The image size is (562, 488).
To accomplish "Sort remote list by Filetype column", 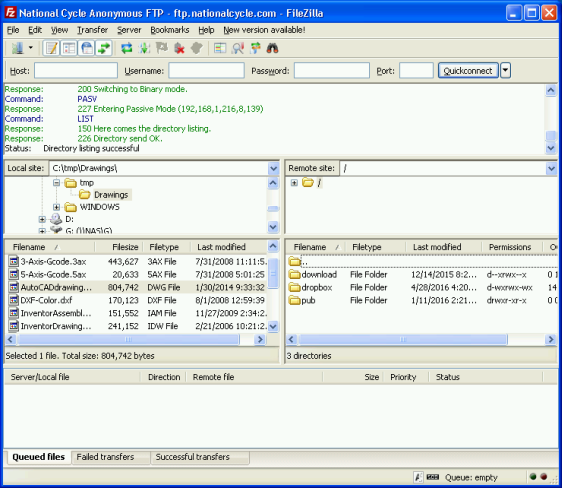I will tap(375, 247).
